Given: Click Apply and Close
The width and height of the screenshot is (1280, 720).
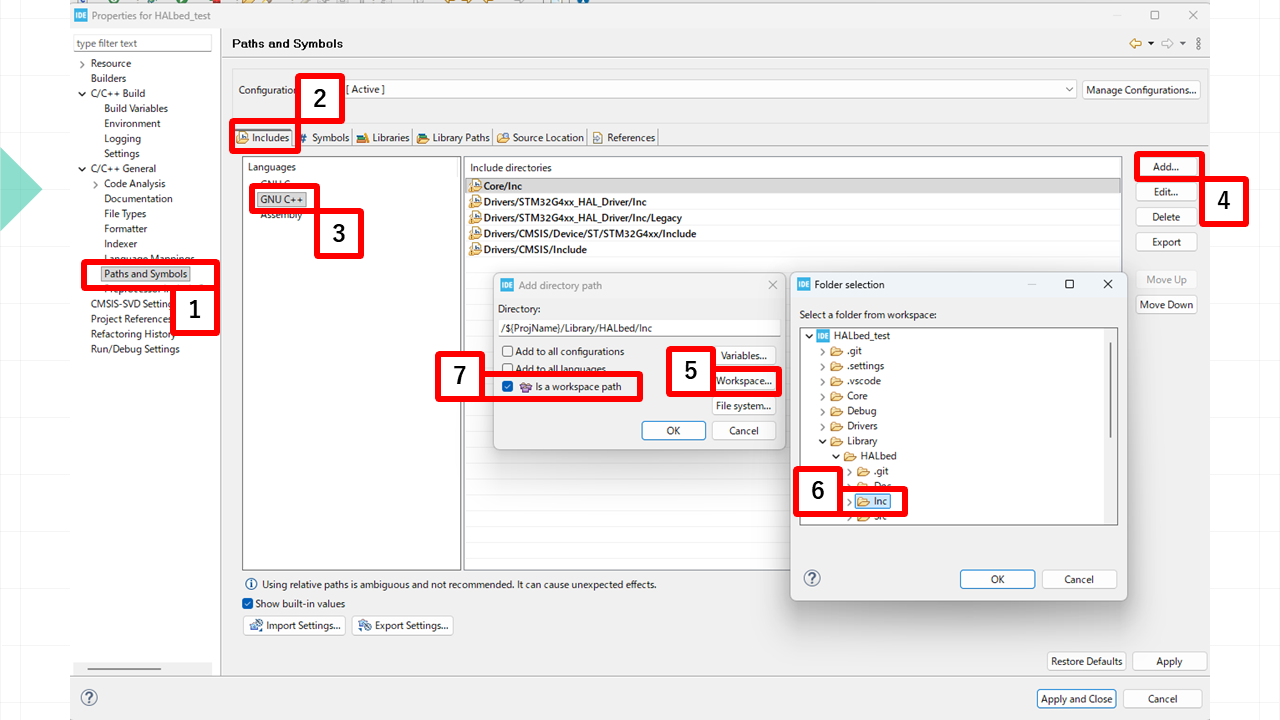Looking at the screenshot, I should [x=1077, y=699].
